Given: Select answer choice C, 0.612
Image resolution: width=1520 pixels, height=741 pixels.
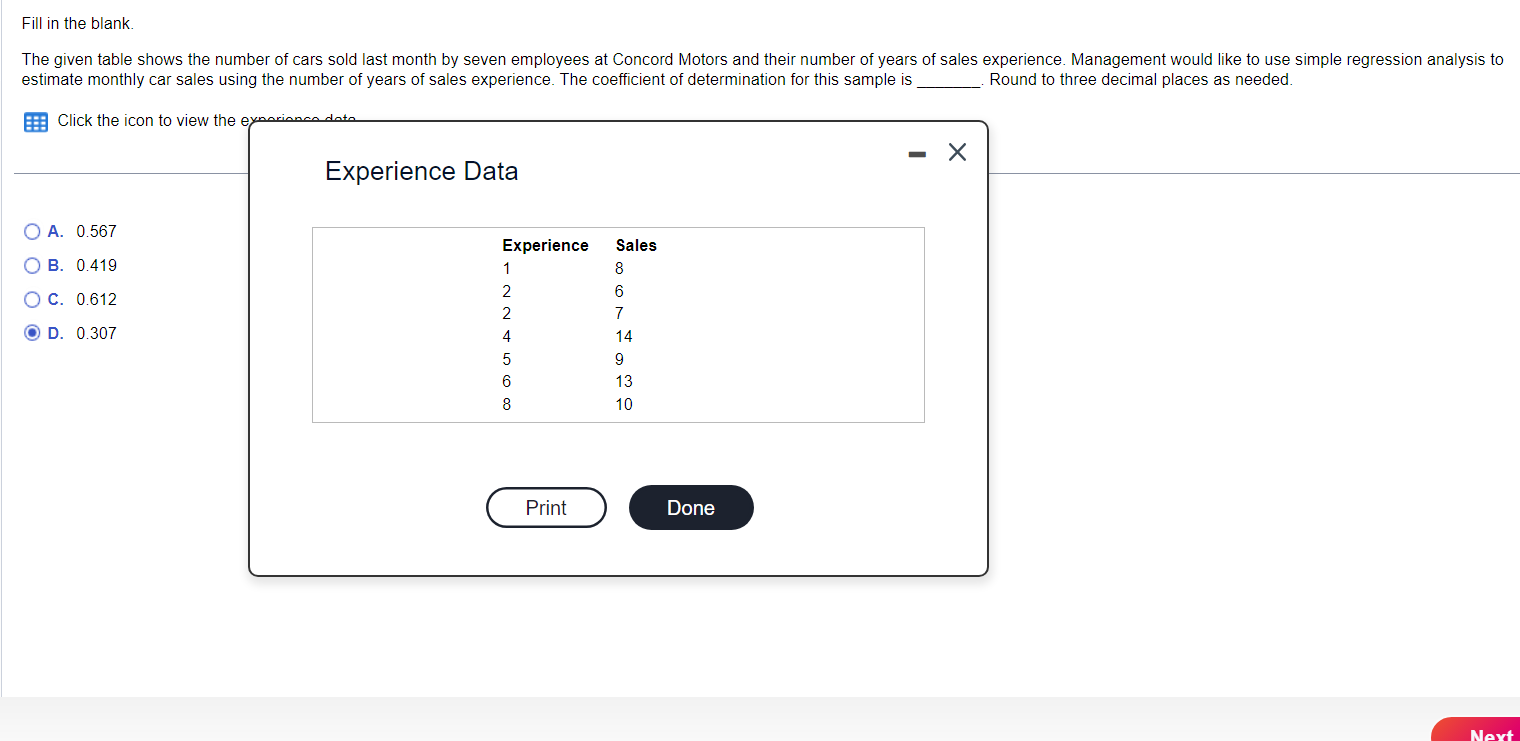Looking at the screenshot, I should [x=32, y=299].
